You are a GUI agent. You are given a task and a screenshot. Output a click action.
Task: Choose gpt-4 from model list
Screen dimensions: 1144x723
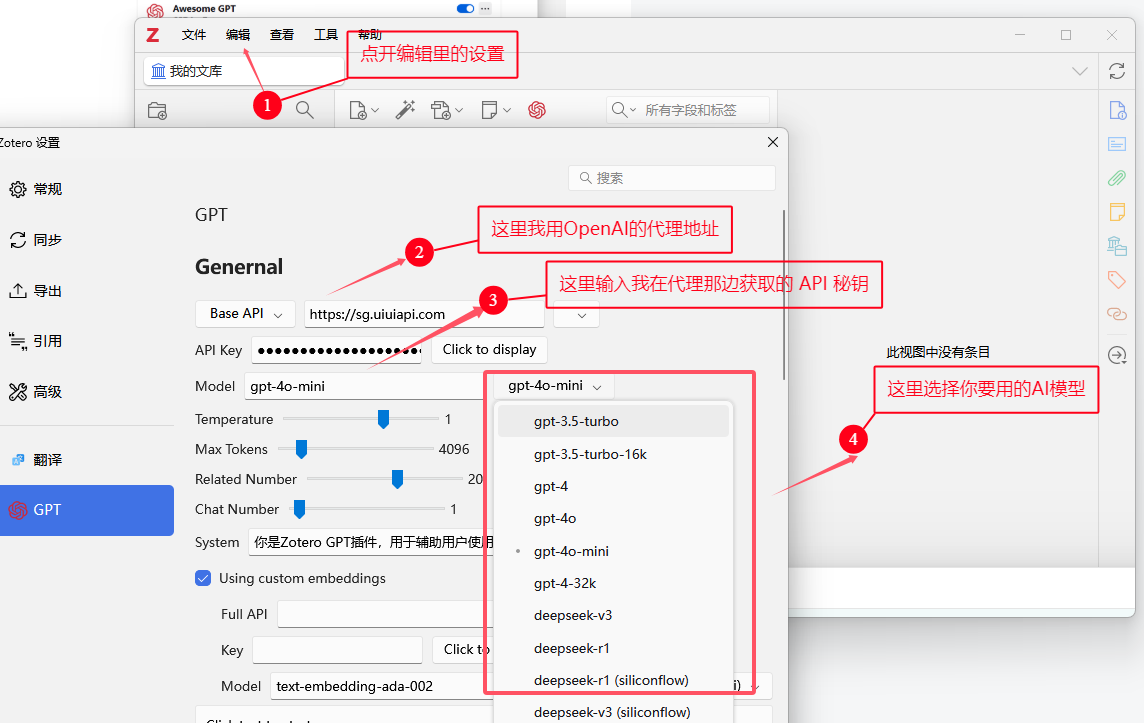pos(613,487)
